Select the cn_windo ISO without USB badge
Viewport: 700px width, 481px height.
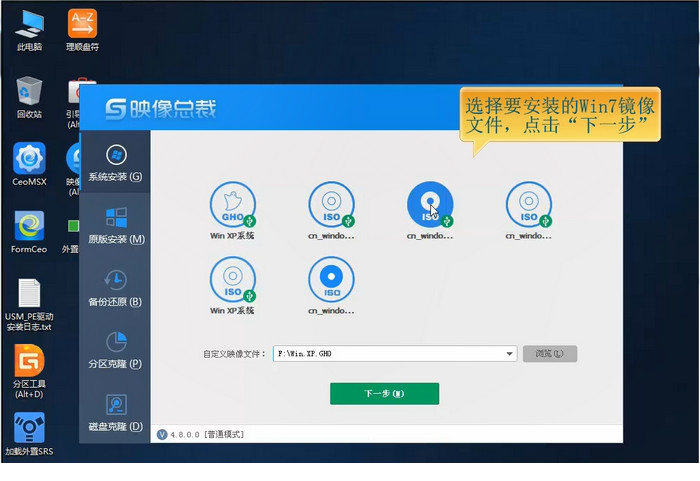[331, 285]
